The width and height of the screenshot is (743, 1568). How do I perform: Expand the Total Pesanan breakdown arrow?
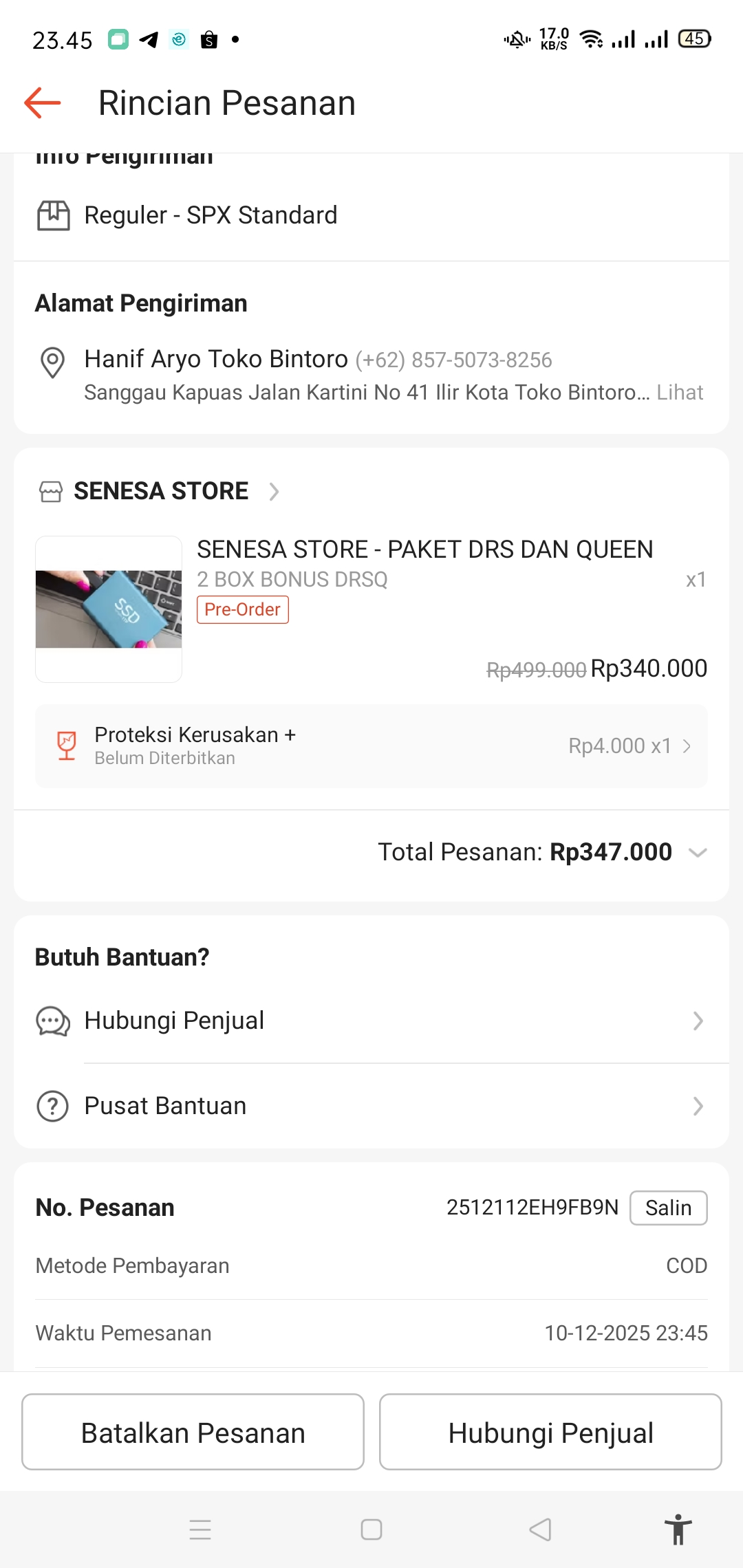pyautogui.click(x=698, y=853)
